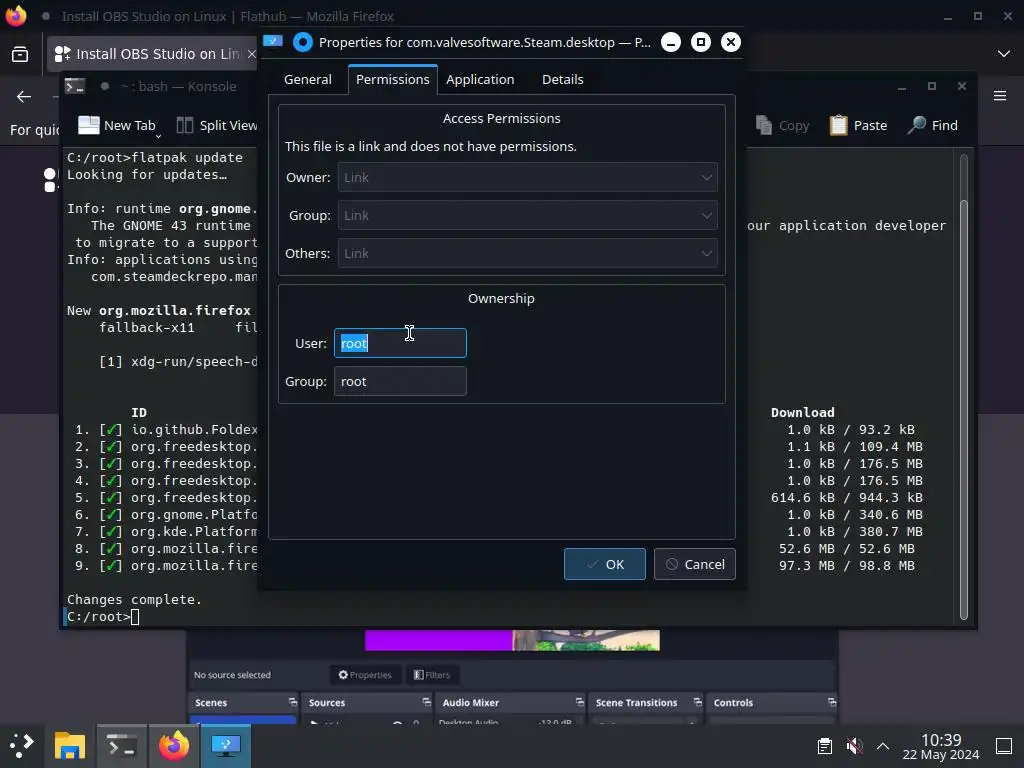The image size is (1024, 768).
Task: Pop out the OBS Controls dock
Action: 831,703
